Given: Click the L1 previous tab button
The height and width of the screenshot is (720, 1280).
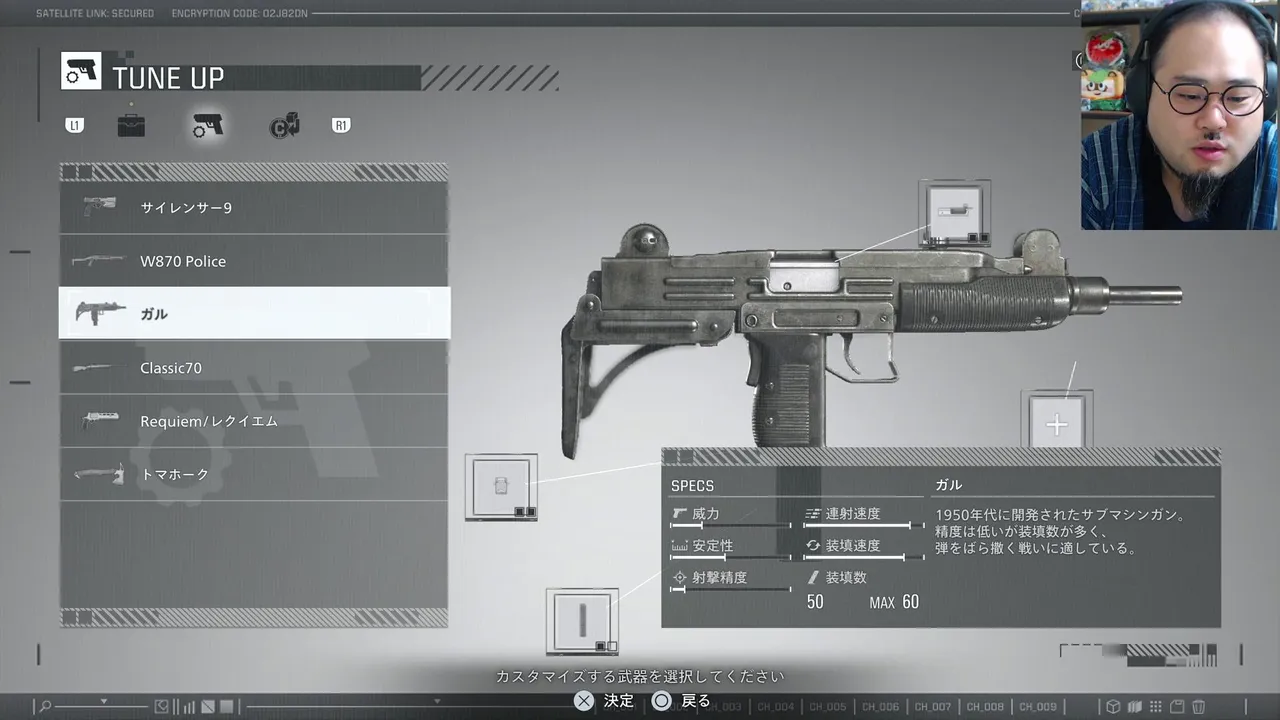Looking at the screenshot, I should [74, 125].
